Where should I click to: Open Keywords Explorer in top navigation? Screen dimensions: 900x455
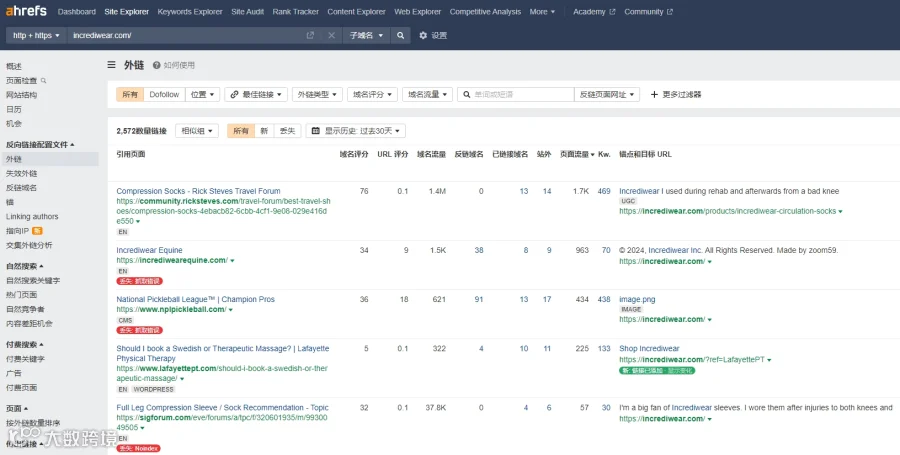[190, 11]
